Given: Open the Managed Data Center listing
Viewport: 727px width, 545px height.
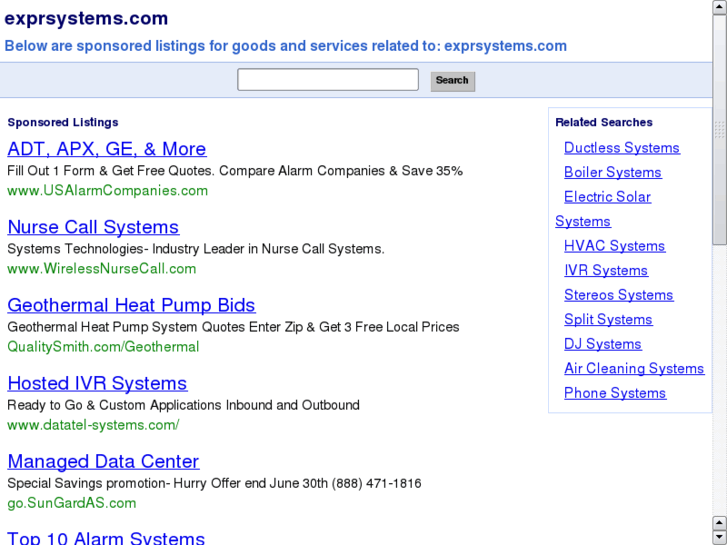Looking at the screenshot, I should click(x=103, y=462).
